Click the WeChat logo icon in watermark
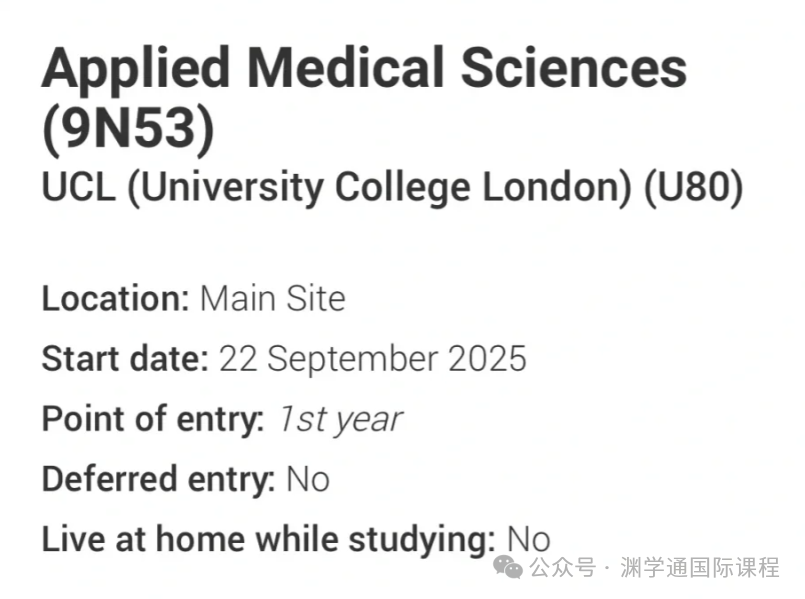Image resolution: width=805 pixels, height=599 pixels. click(511, 568)
